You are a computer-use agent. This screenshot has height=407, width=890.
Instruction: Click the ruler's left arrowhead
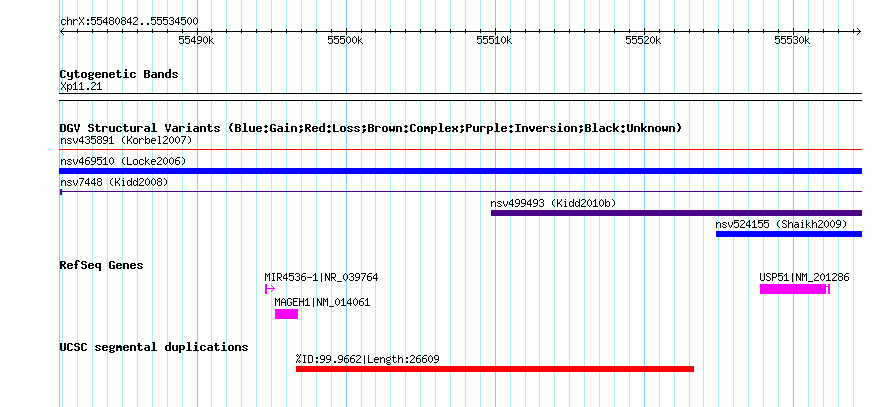pyautogui.click(x=62, y=32)
